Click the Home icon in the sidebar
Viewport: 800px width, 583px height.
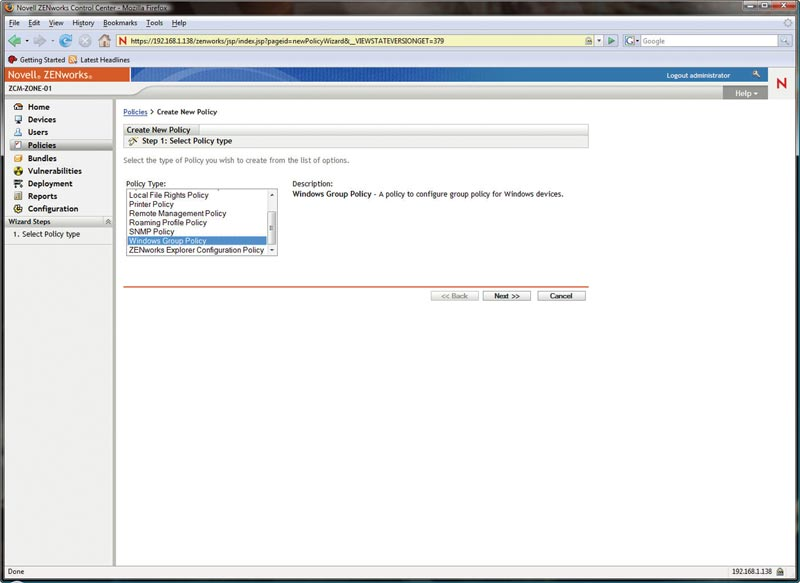tap(18, 107)
